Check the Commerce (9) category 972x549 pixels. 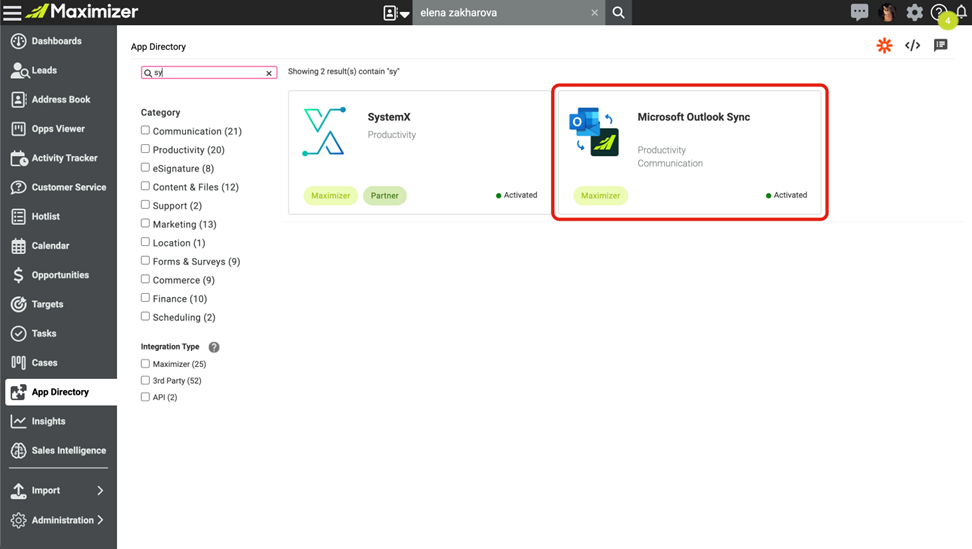(x=145, y=279)
